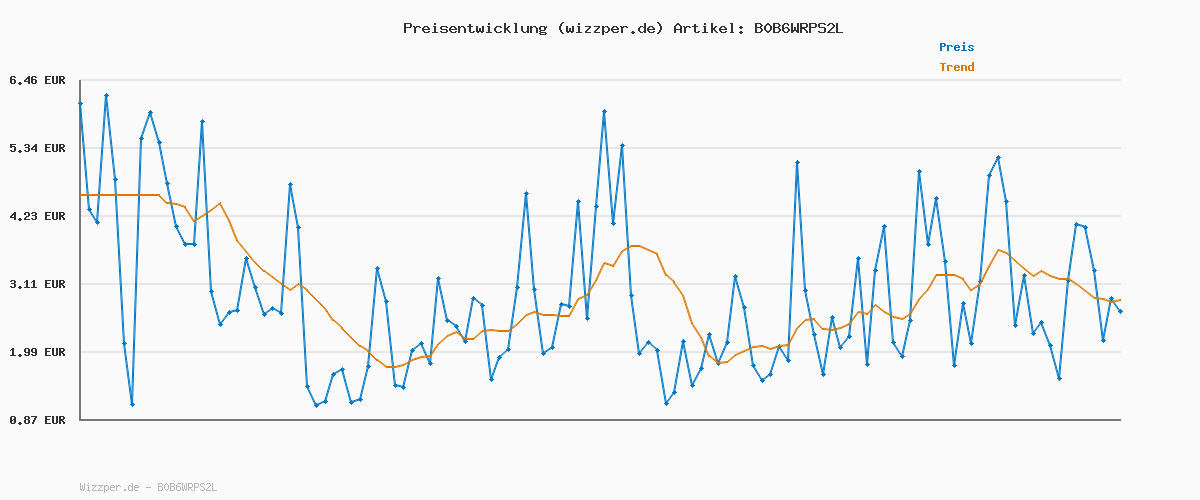Click the "4.23 EUR" axis label
1200x500 pixels.
(x=37, y=216)
